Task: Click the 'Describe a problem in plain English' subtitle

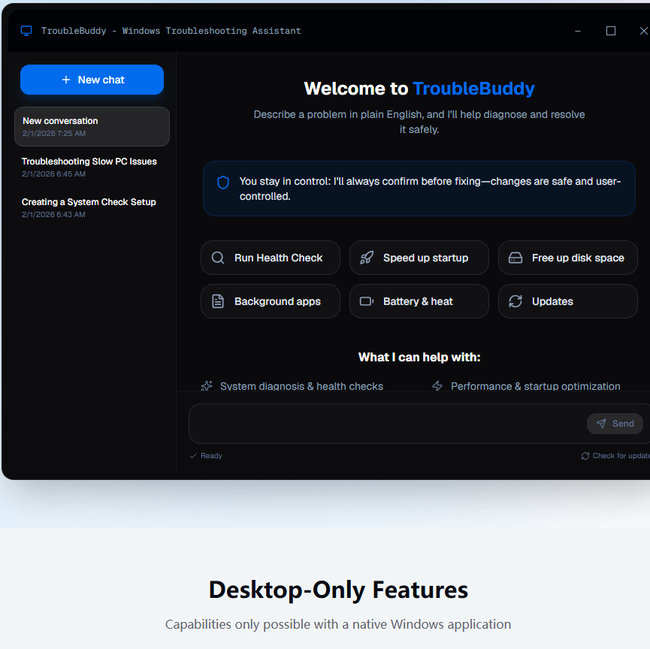Action: (419, 122)
